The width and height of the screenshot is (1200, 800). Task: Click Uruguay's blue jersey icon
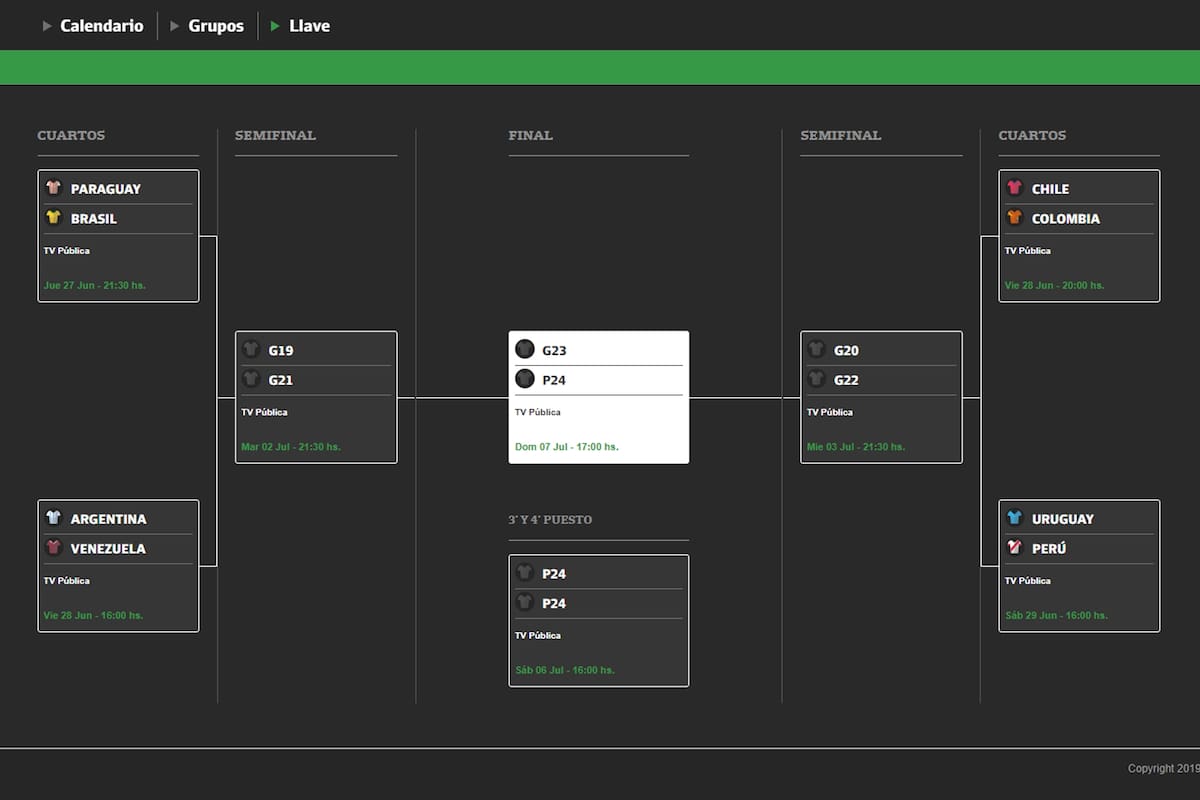coord(1014,518)
